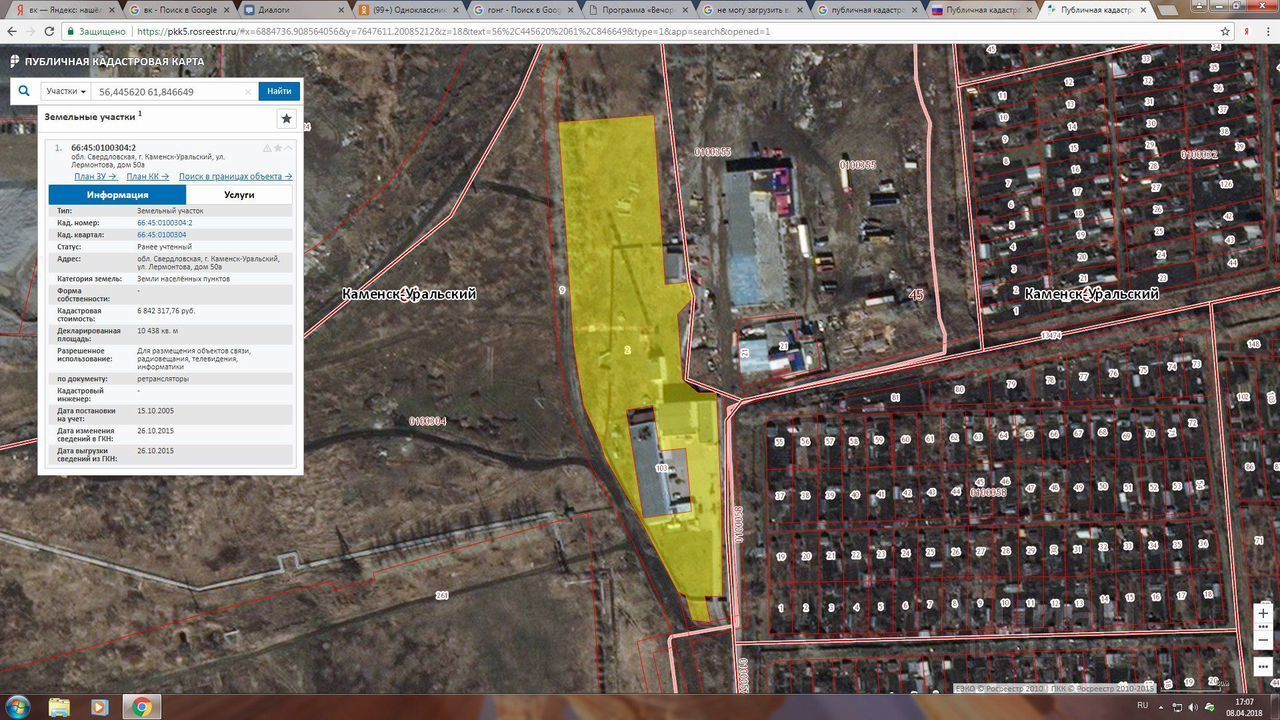Open the media player from the taskbar
Viewport: 1280px width, 720px height.
[x=100, y=707]
